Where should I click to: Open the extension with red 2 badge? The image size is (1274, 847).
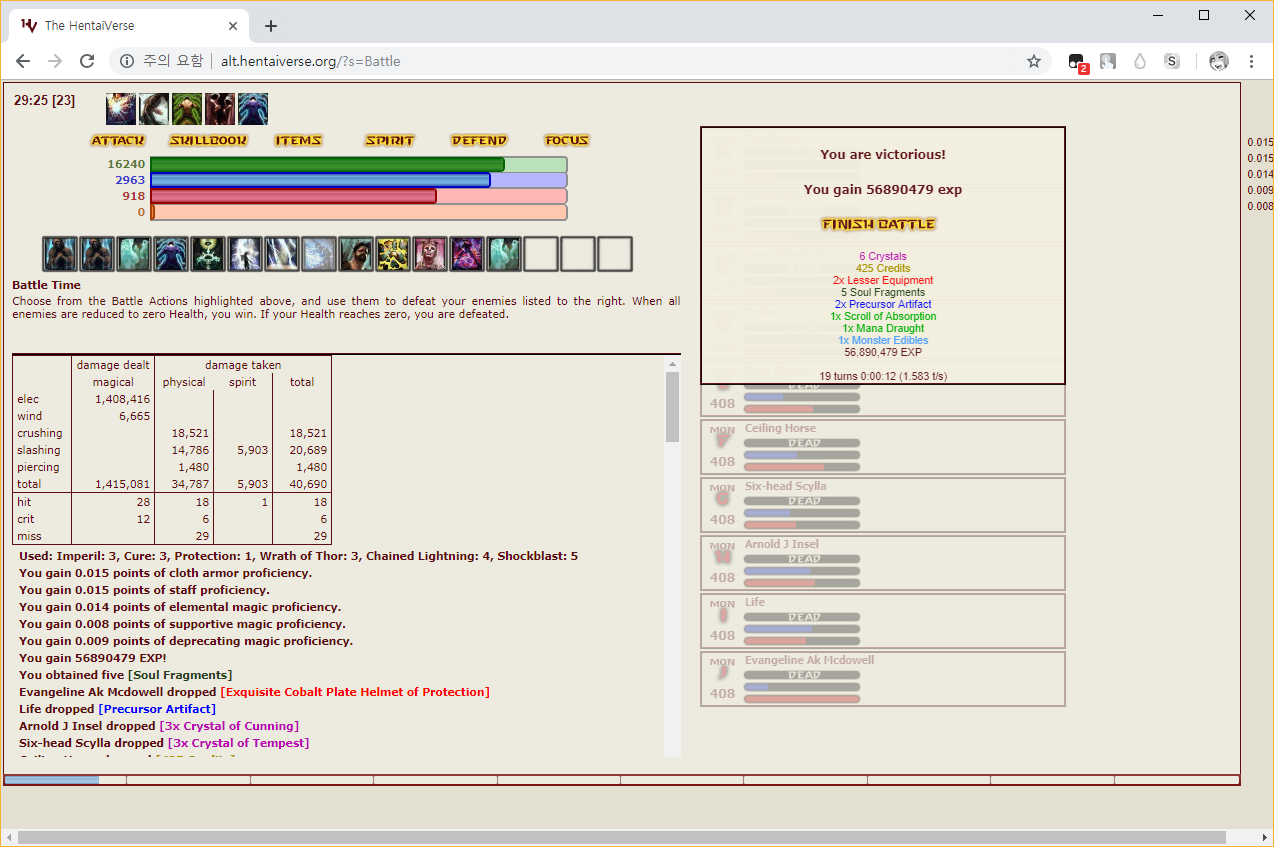click(1076, 62)
